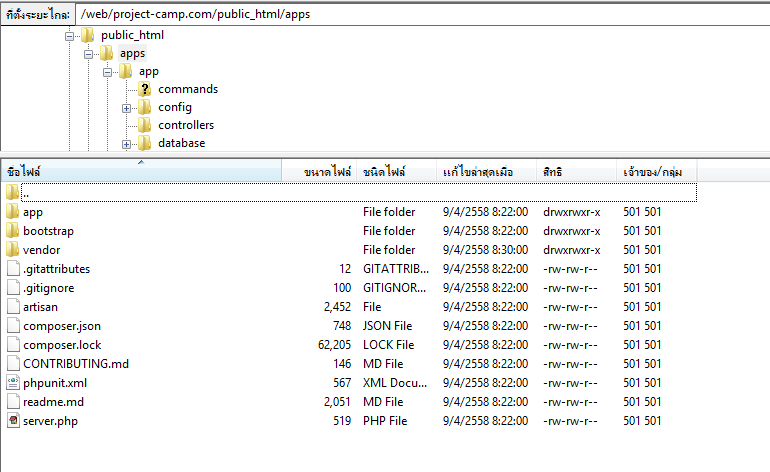This screenshot has width=770, height=472.
Task: Select config label in directory tree
Action: 175,107
